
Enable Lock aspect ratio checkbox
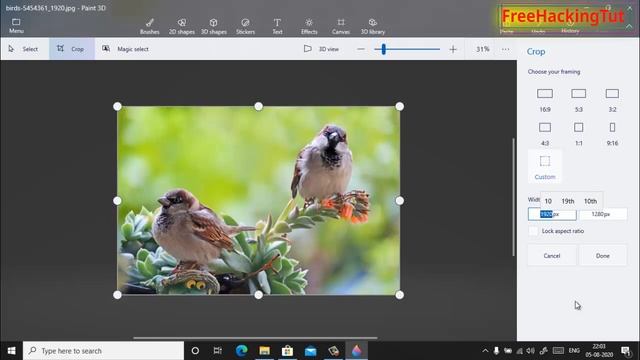(x=533, y=231)
